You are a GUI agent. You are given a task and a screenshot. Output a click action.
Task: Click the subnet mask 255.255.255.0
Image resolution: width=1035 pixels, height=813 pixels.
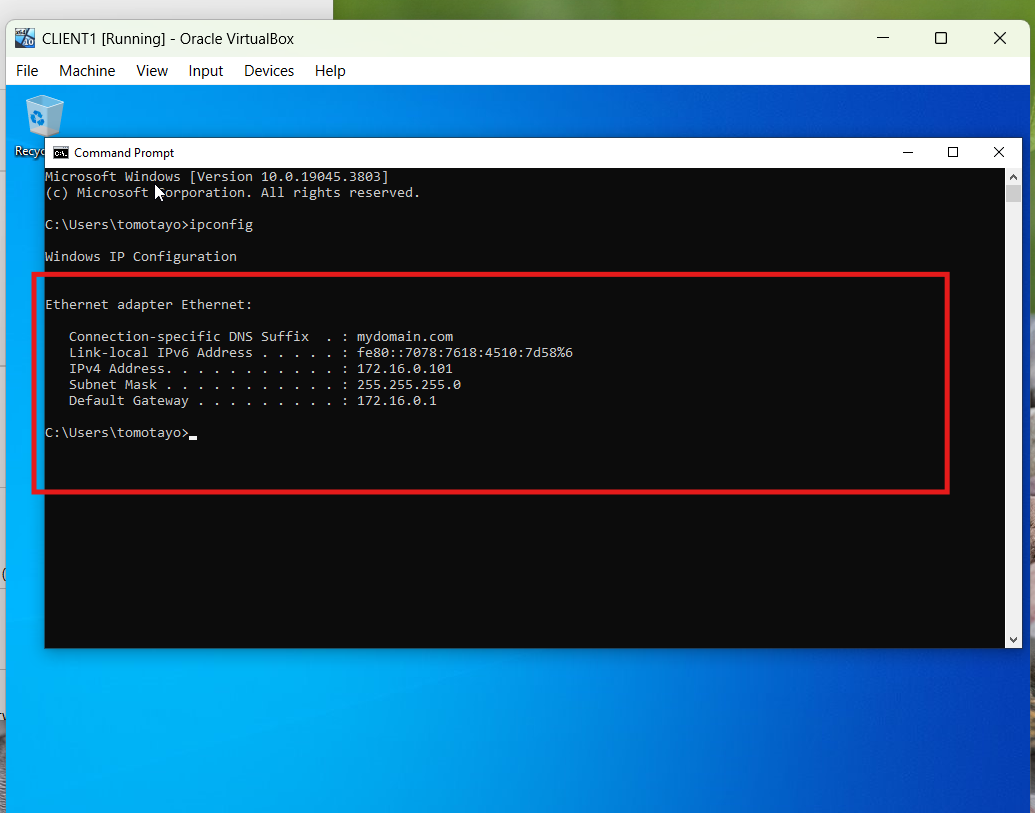click(x=409, y=385)
